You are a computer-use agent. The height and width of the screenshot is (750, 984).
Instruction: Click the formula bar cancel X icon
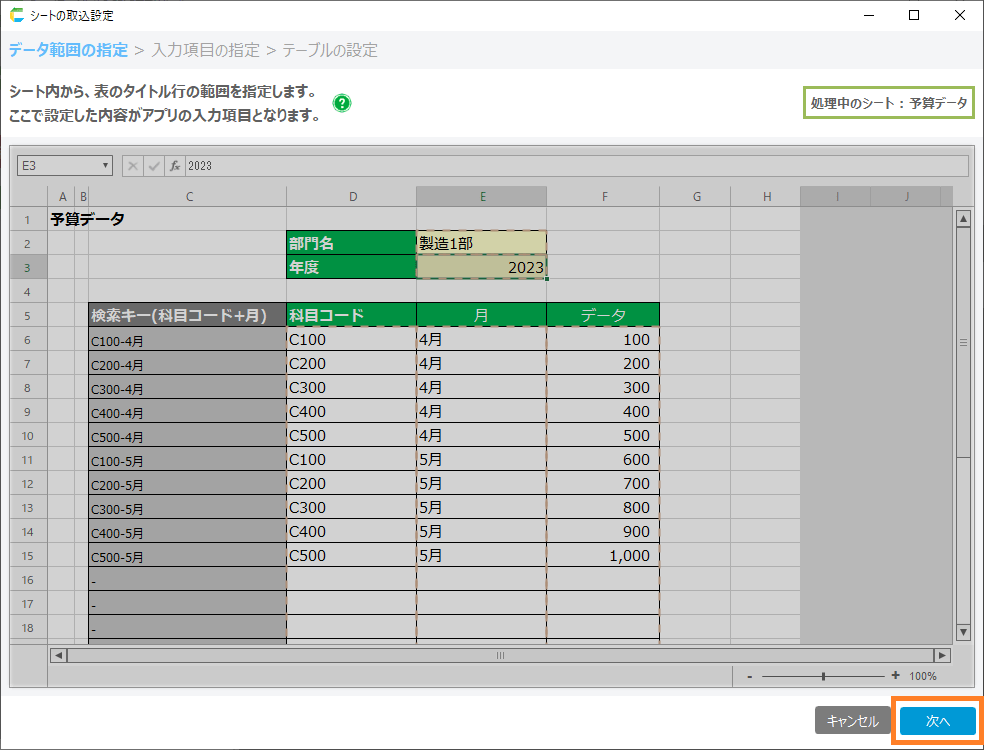[x=133, y=166]
